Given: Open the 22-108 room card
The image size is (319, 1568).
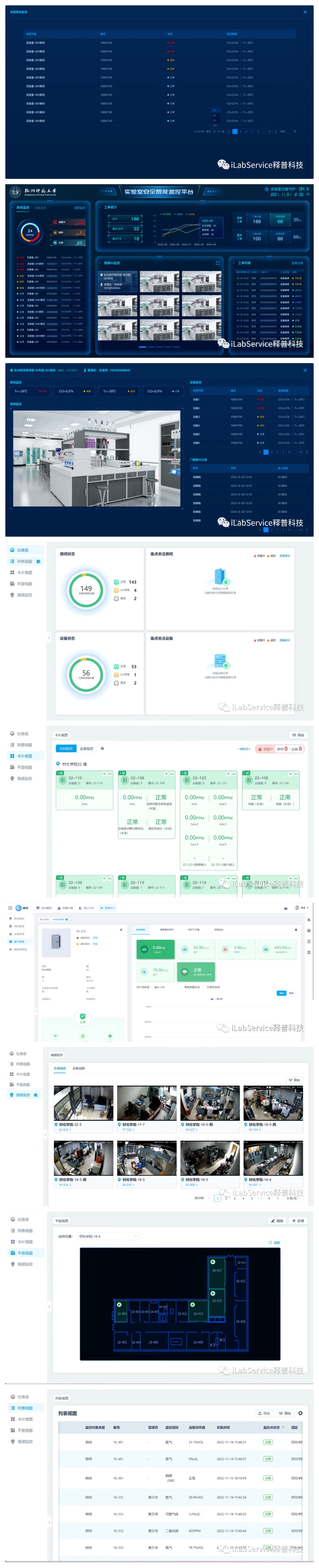Looking at the screenshot, I should (x=147, y=805).
